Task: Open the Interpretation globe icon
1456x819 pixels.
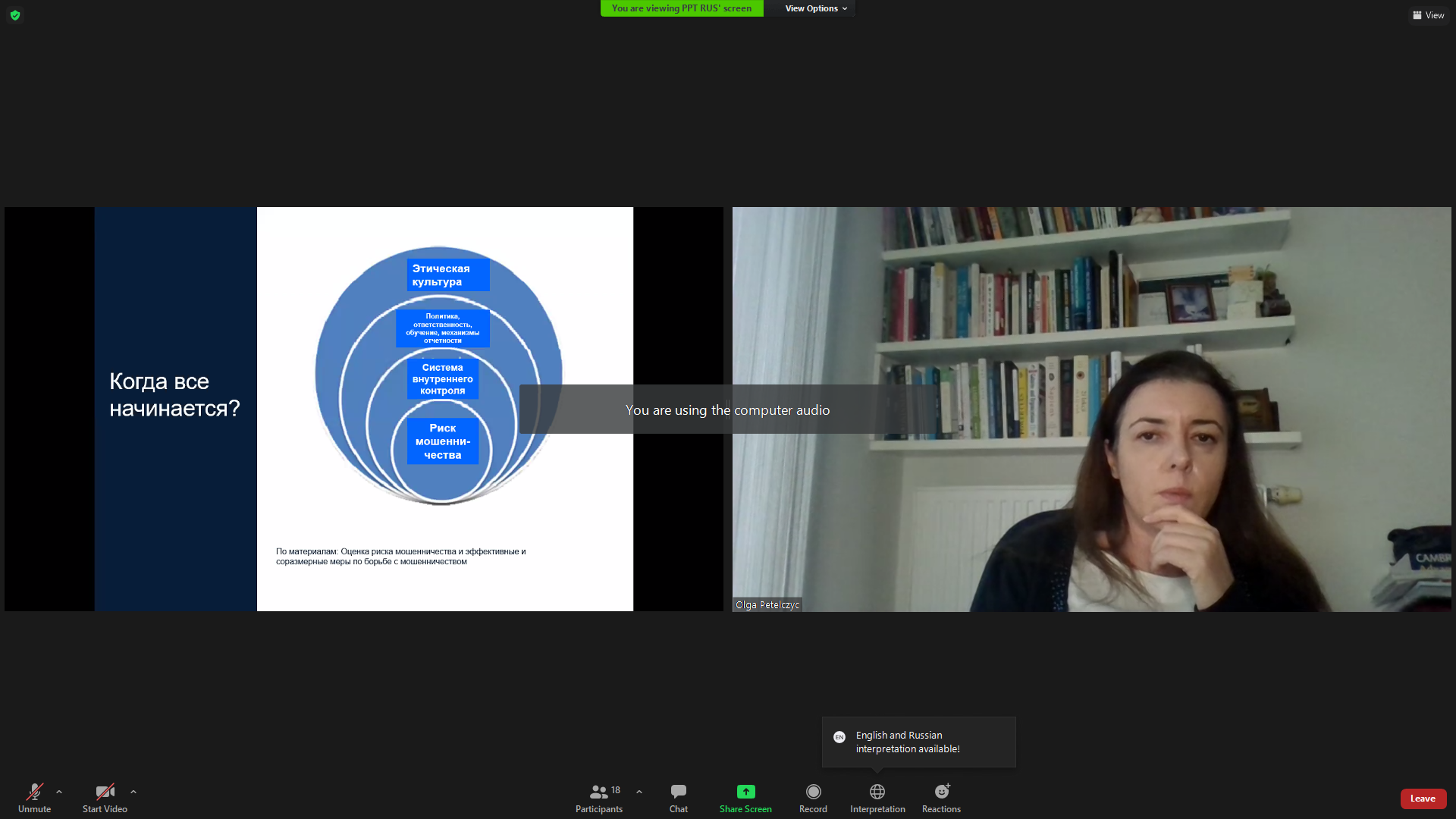Action: click(x=877, y=792)
